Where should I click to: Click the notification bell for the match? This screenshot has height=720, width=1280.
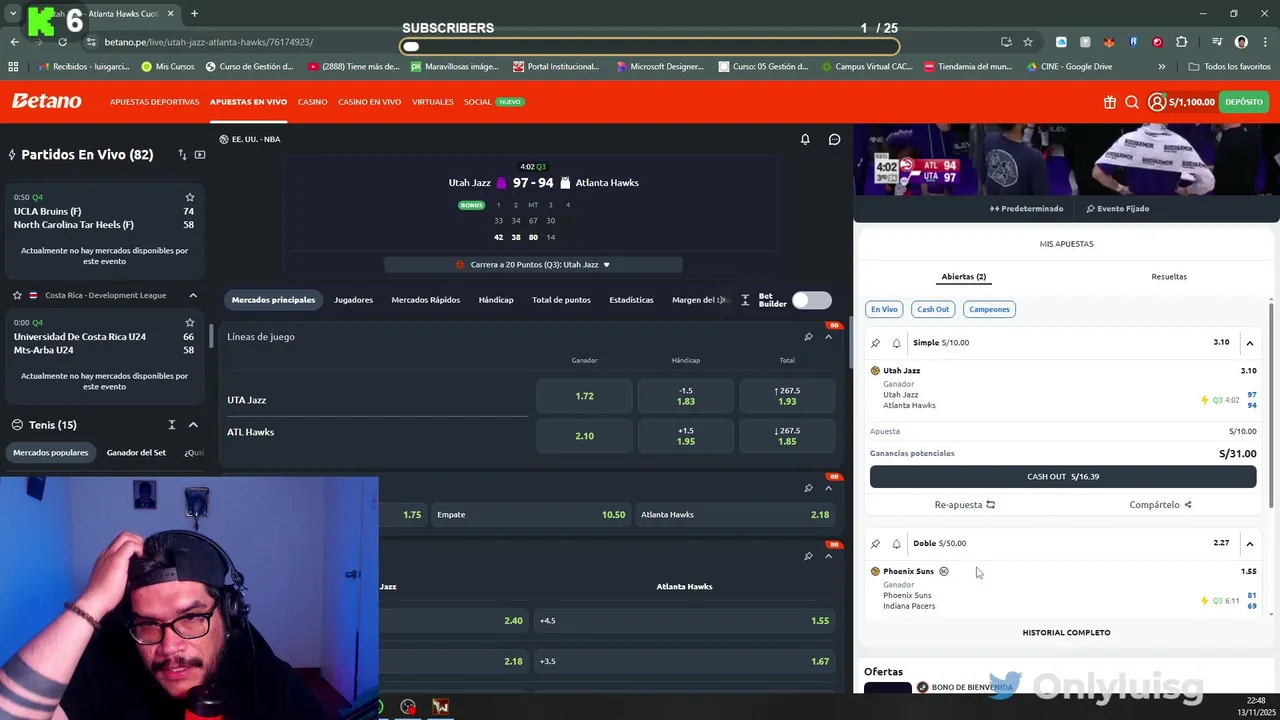click(x=805, y=139)
